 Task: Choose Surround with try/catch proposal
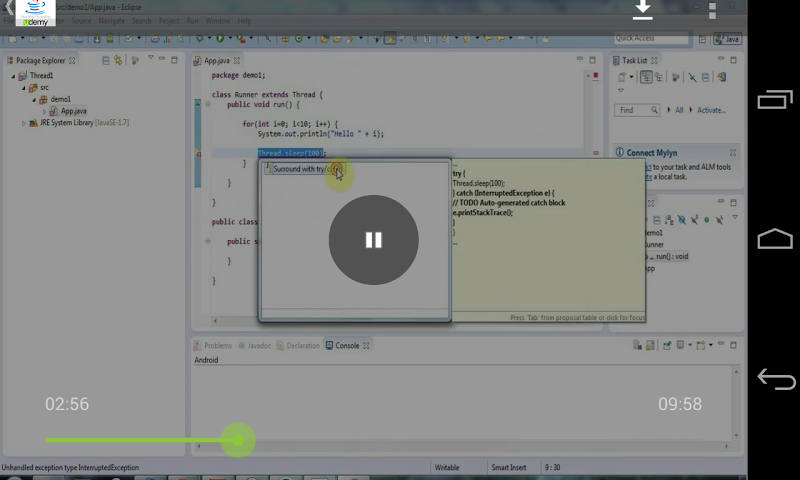coord(307,169)
